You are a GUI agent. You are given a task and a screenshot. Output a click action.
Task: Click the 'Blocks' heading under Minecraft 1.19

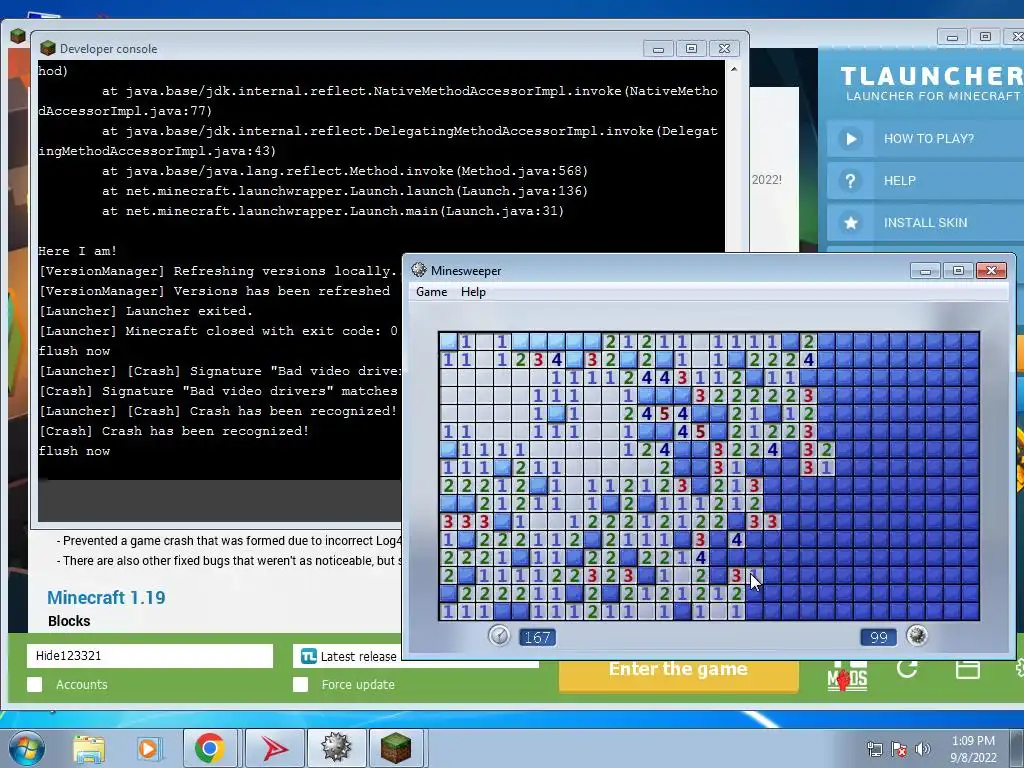69,621
